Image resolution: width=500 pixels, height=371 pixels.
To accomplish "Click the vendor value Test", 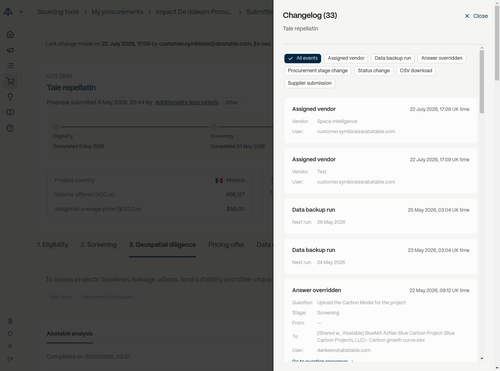I will click(x=322, y=172).
